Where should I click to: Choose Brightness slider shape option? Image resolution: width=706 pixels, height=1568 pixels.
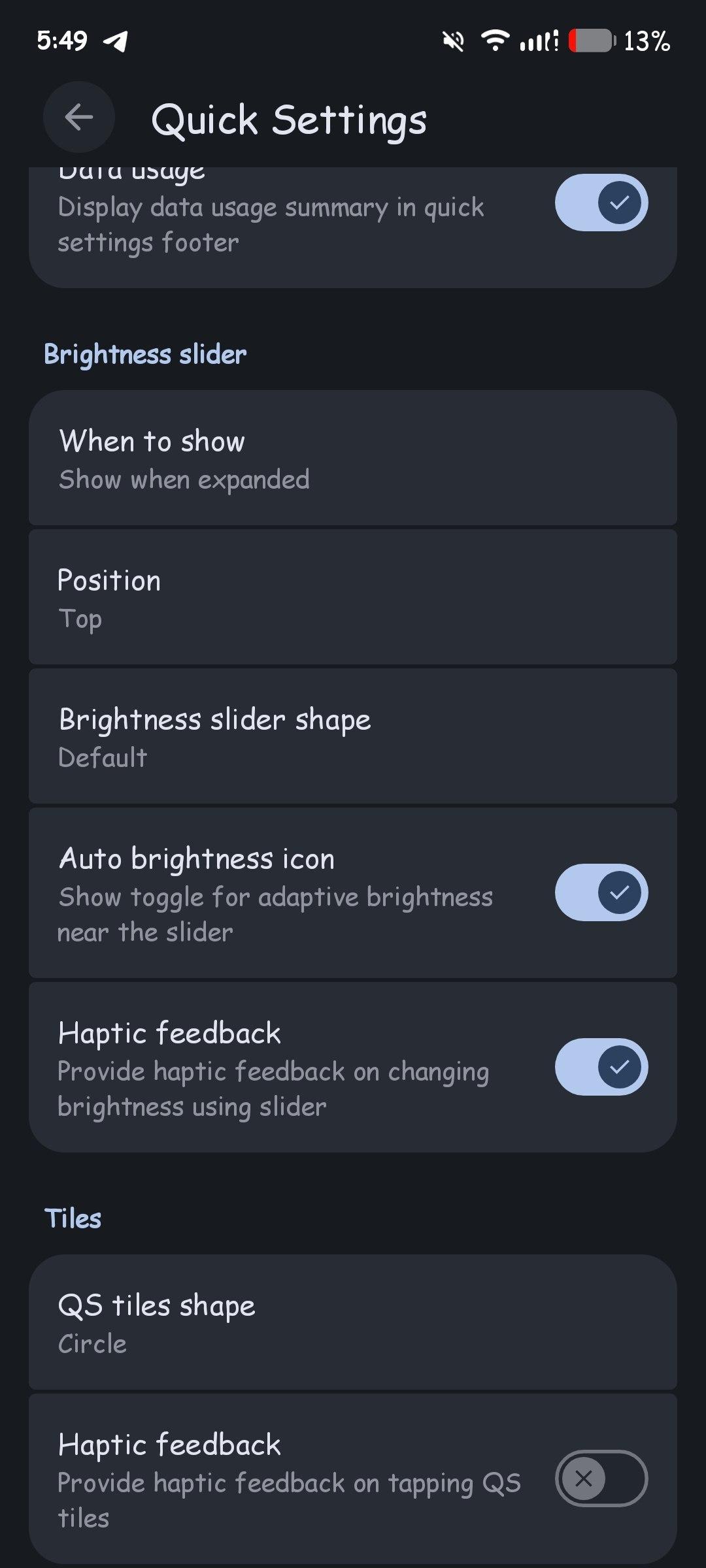point(352,737)
